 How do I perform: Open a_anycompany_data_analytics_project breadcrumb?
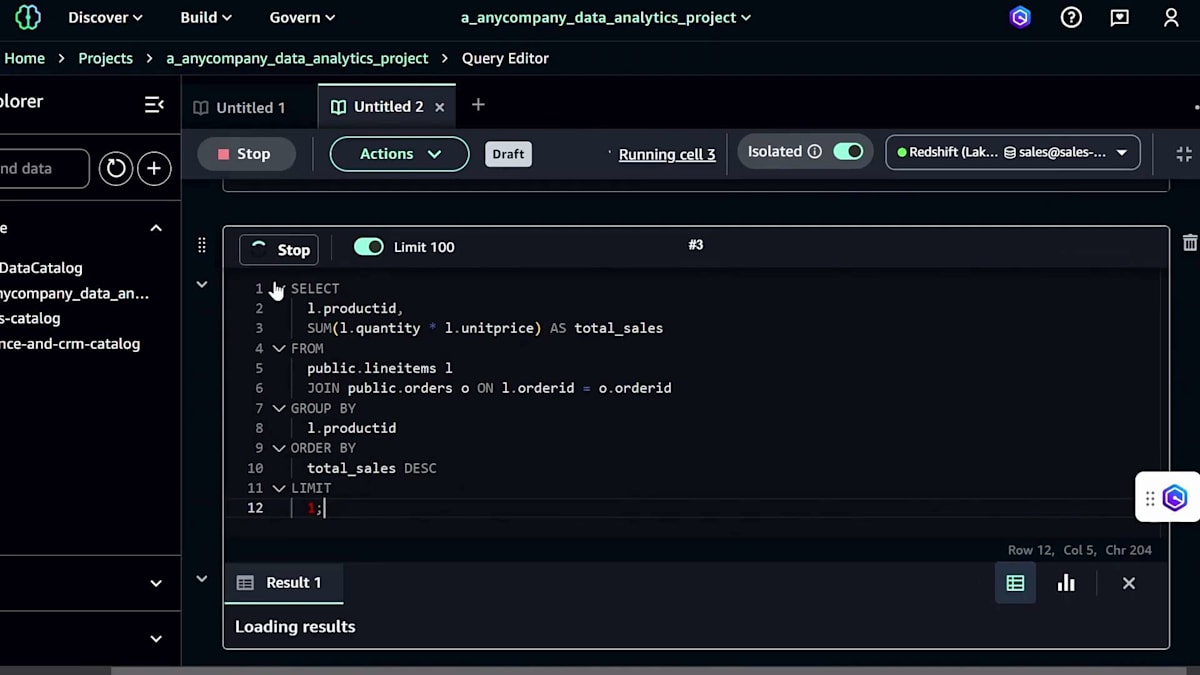click(297, 58)
